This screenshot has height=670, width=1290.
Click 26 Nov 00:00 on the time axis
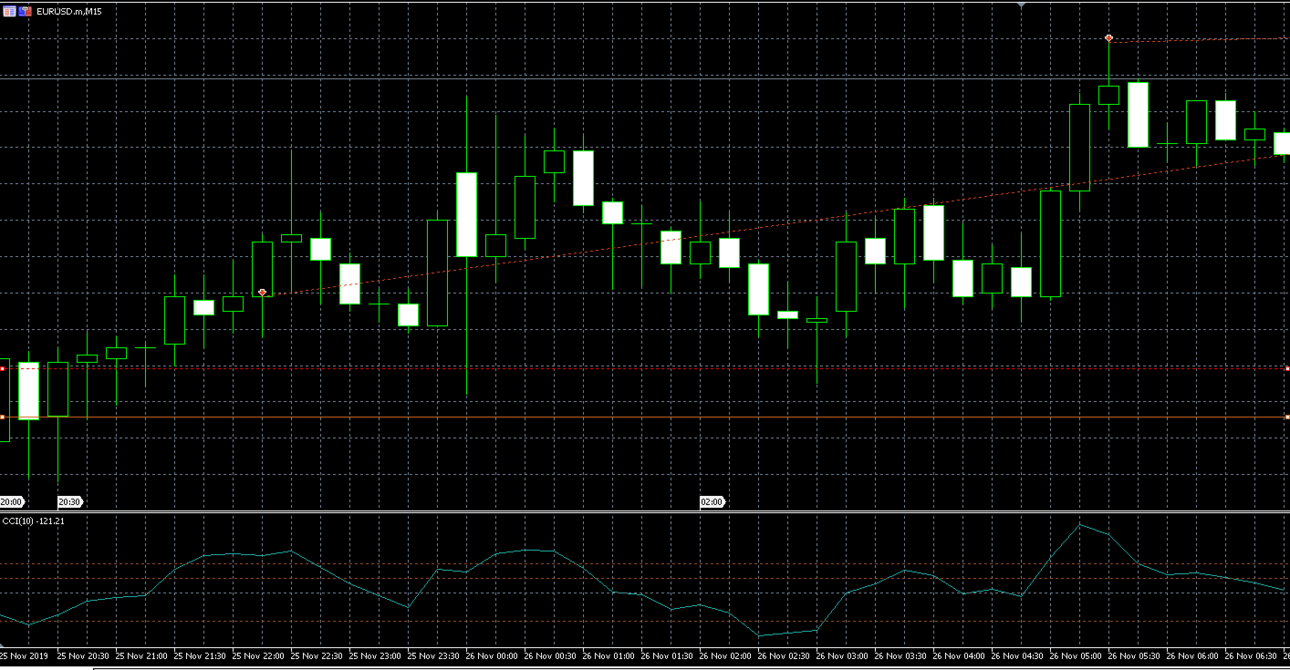(491, 656)
